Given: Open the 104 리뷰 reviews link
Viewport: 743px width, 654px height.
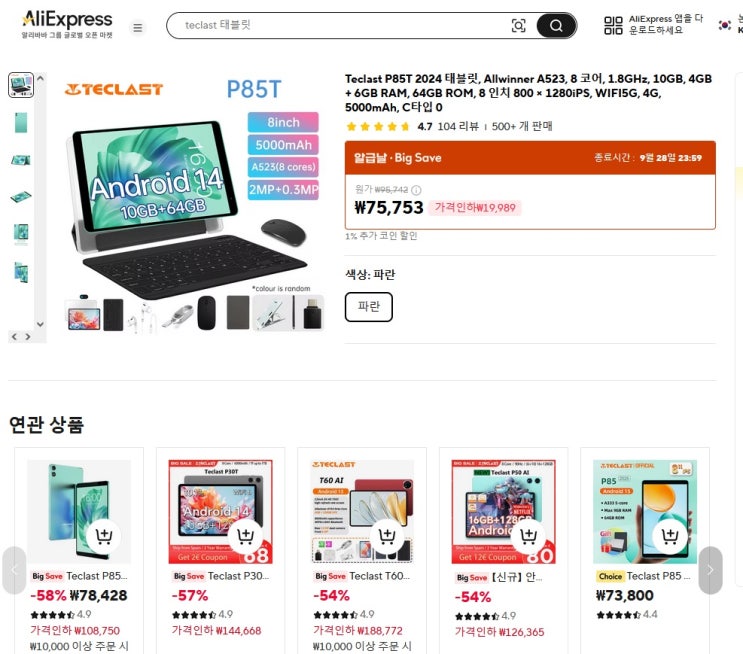Looking at the screenshot, I should 458,127.
